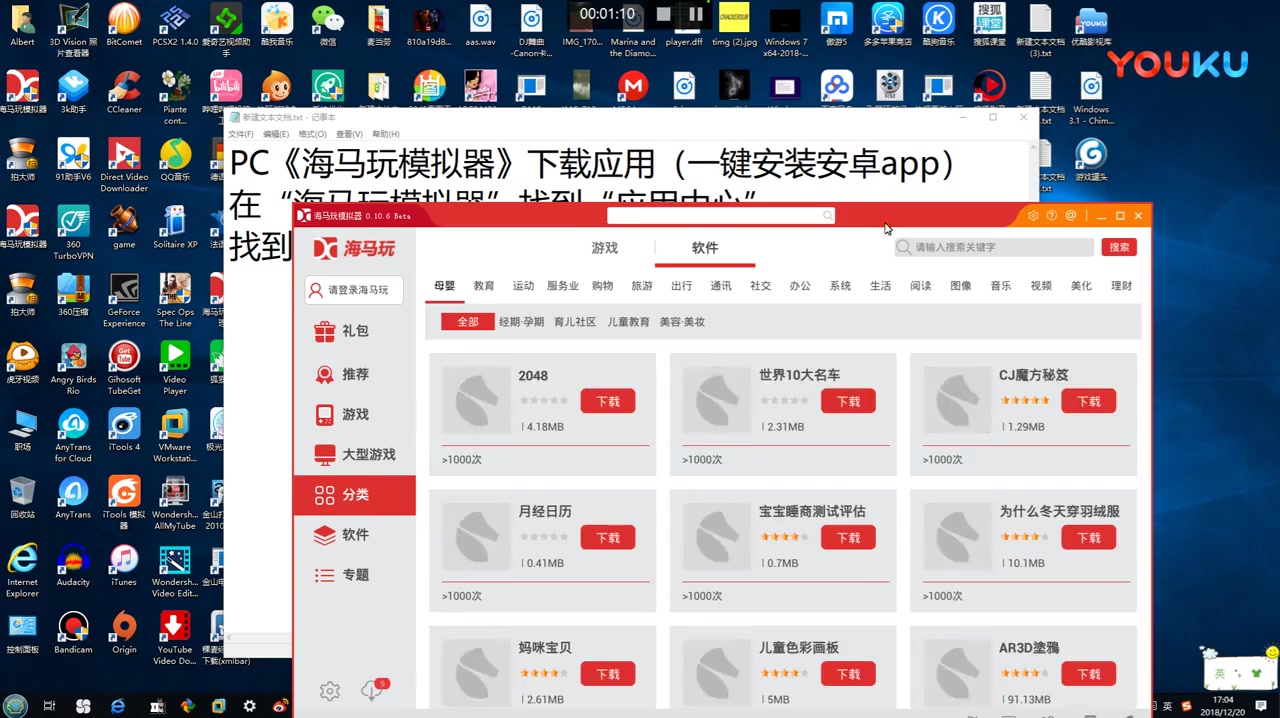Open the 礼包 gift packs sidebar section
Screen dimensions: 1280x718
[354, 331]
